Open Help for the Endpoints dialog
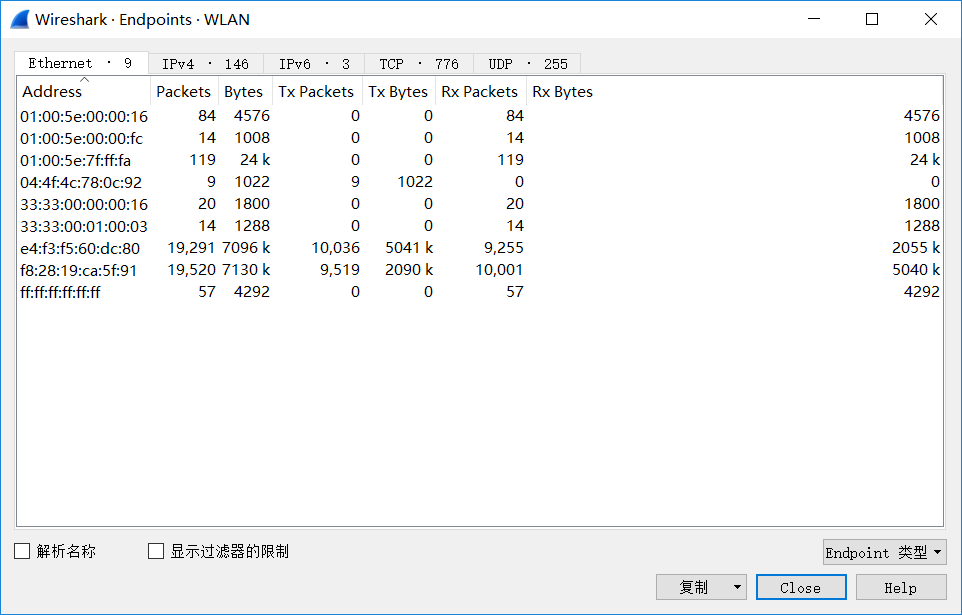This screenshot has height=615, width=962. point(901,587)
